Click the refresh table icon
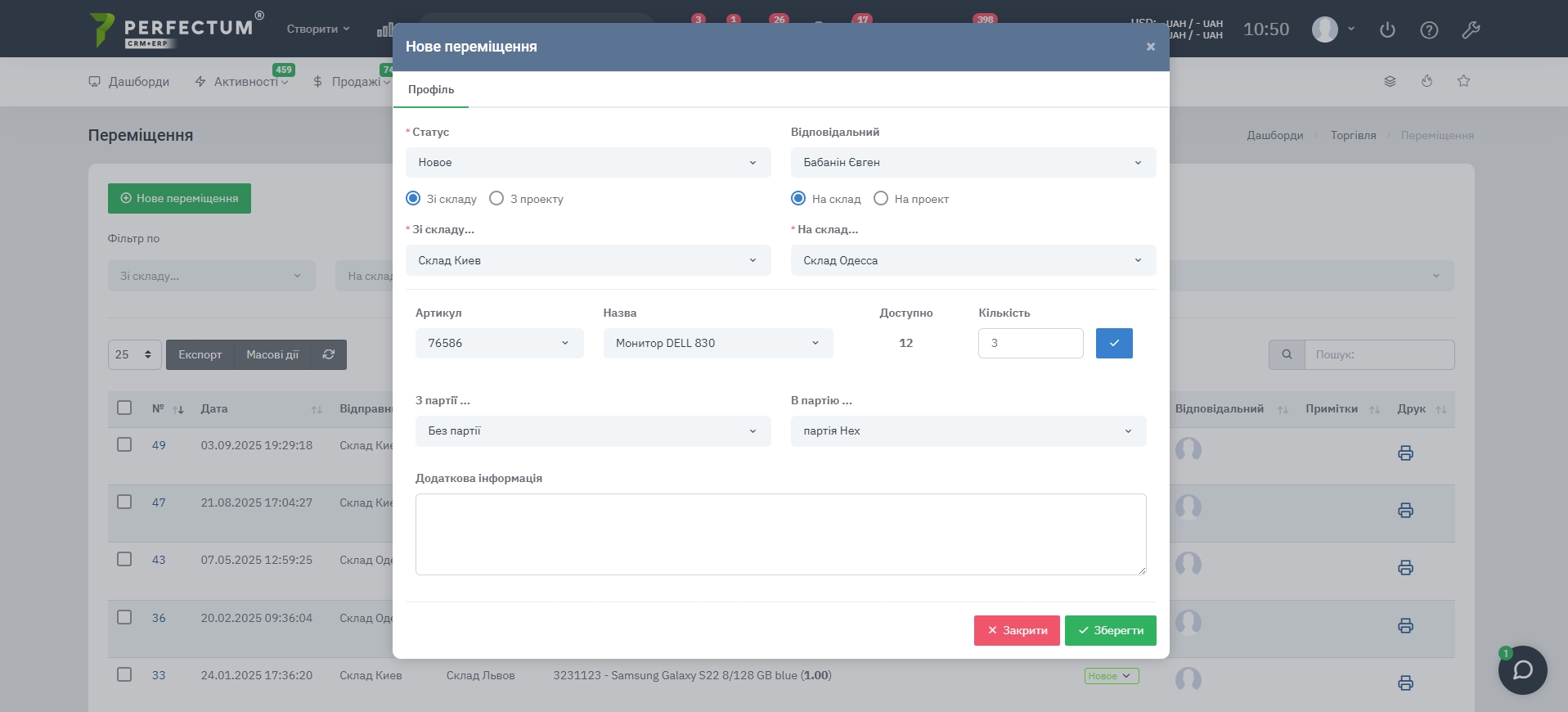1568x712 pixels. click(x=329, y=354)
